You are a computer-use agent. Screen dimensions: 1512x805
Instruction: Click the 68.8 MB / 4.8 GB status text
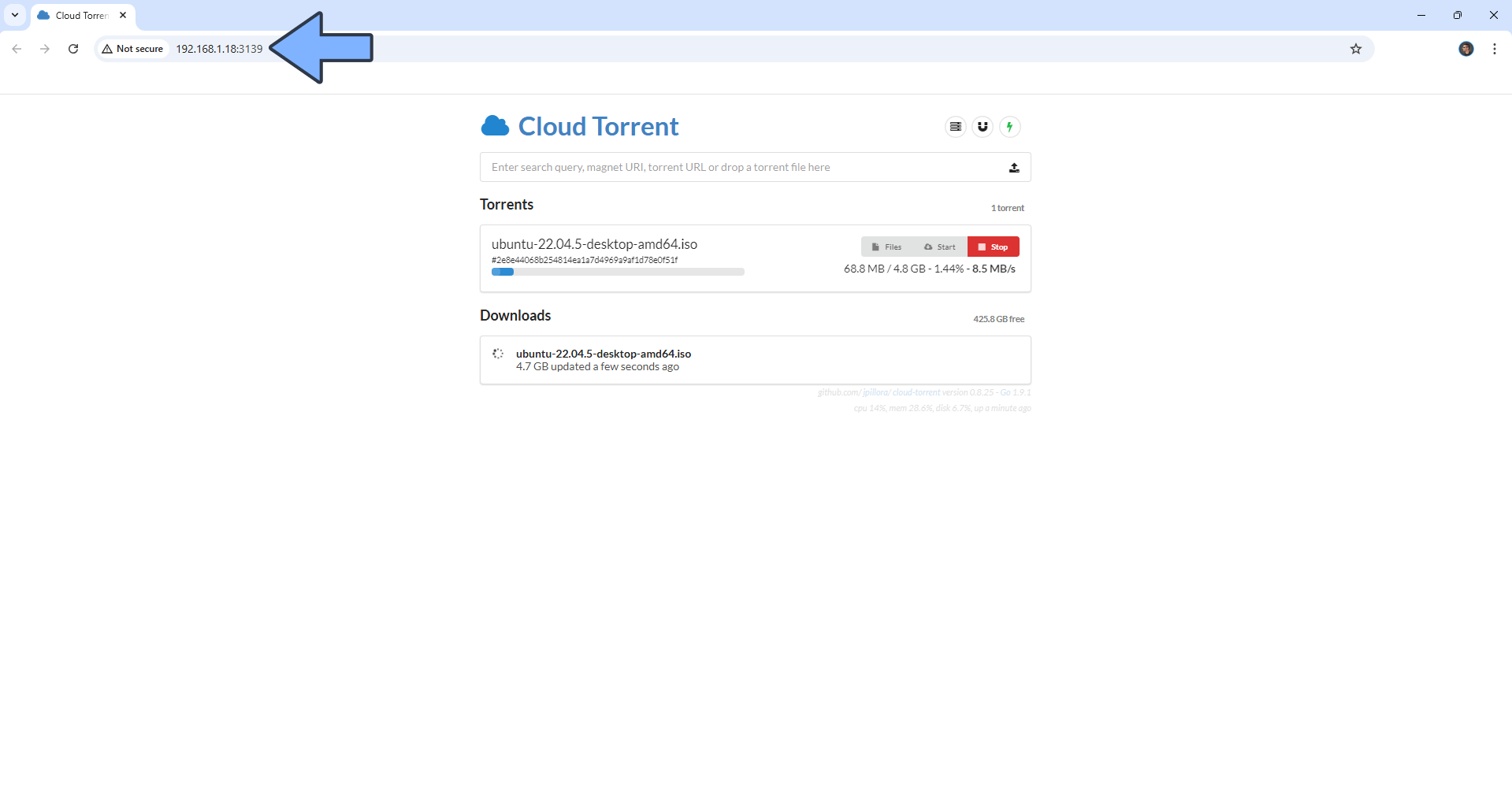930,269
